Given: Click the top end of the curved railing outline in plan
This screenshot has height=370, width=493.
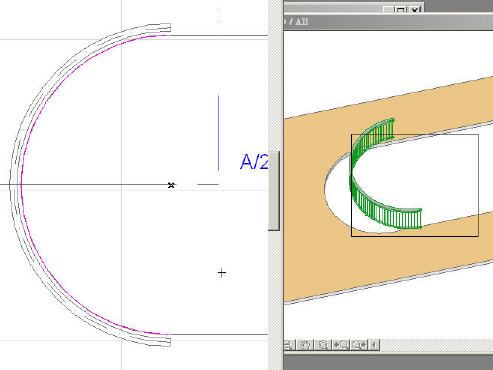Looking at the screenshot, I should pyautogui.click(x=166, y=28).
